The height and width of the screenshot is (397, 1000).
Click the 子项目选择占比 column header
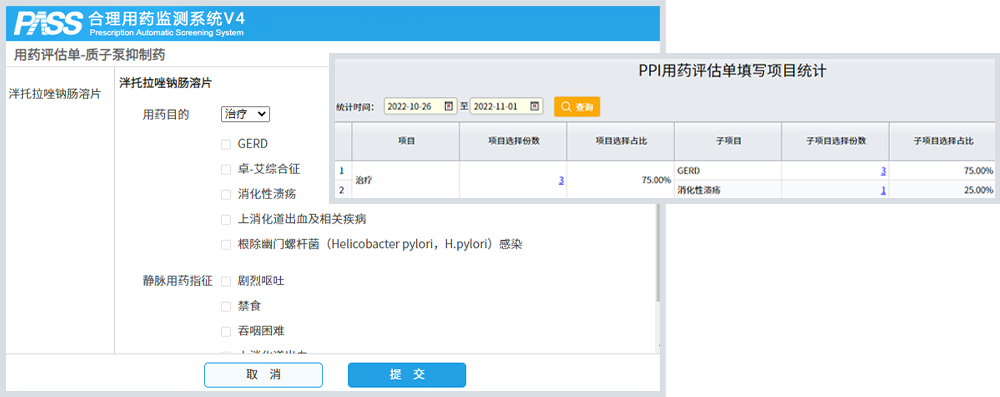[944, 140]
